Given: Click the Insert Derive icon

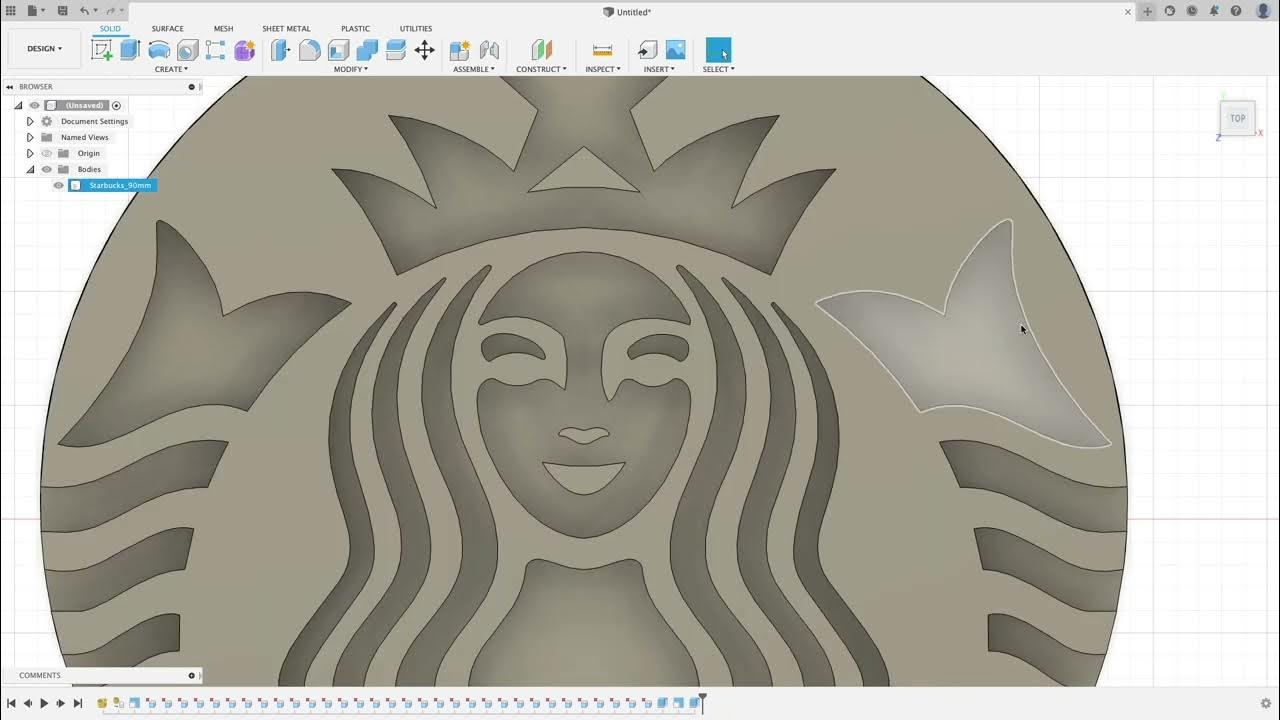Looking at the screenshot, I should (648, 50).
